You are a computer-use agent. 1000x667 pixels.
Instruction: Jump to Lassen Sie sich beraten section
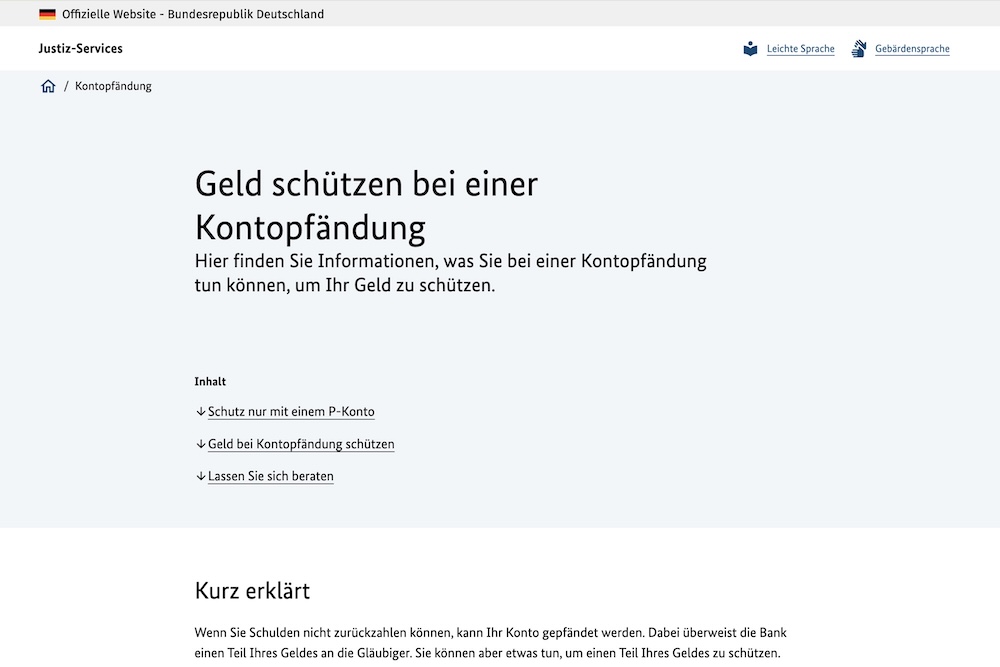[270, 476]
